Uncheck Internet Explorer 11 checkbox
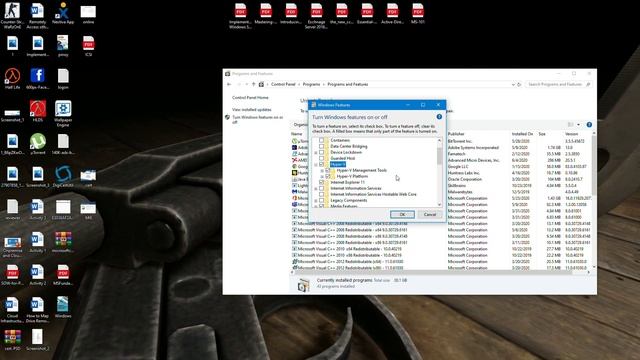Viewport: 640px width, 360px height. coord(322,182)
